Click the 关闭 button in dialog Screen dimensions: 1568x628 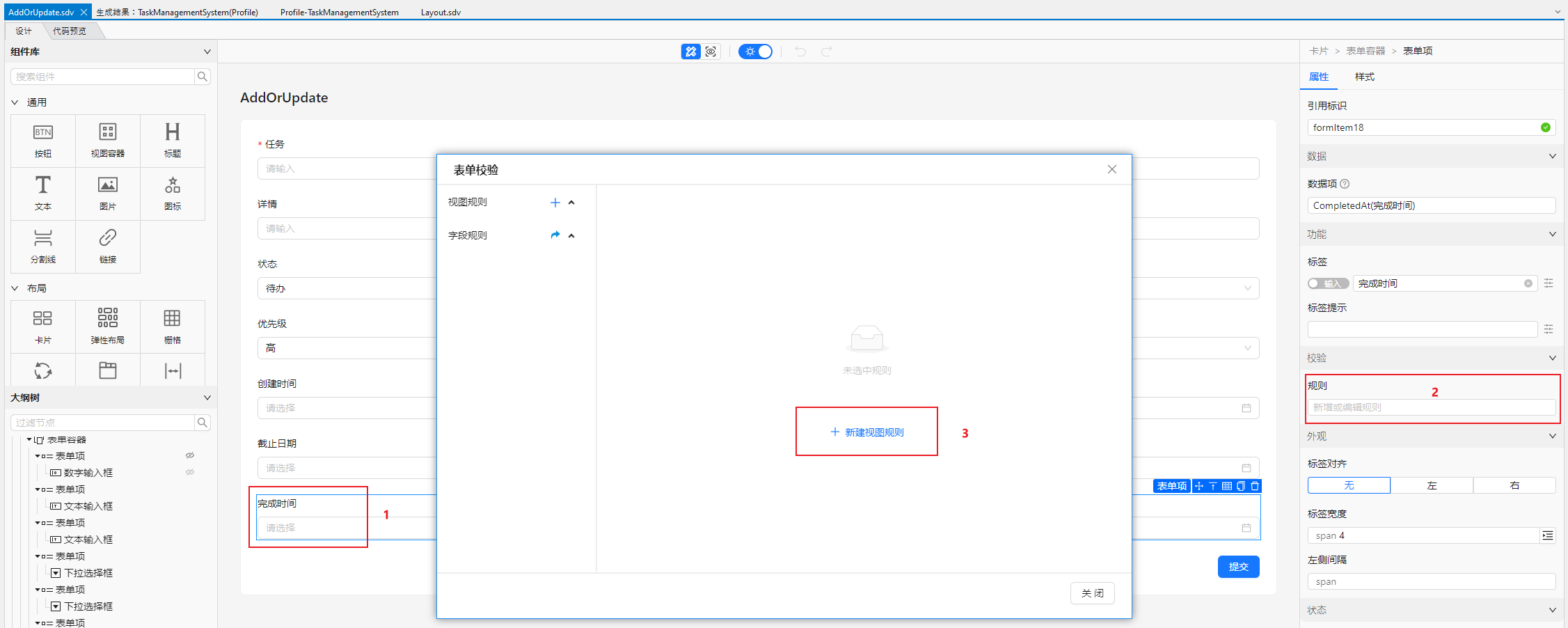[1092, 593]
